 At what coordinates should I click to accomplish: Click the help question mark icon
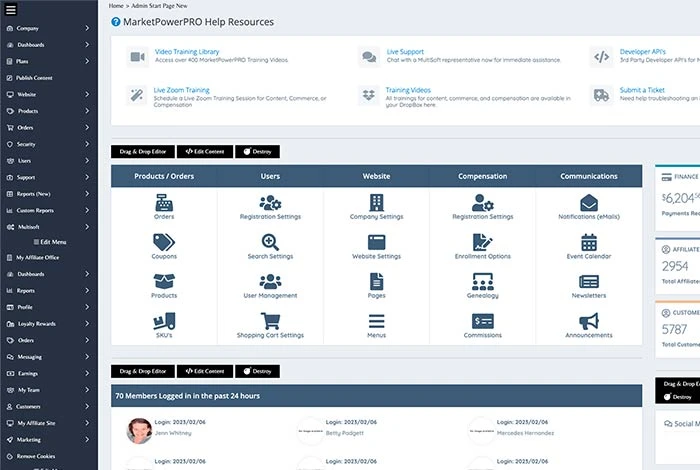(x=116, y=21)
